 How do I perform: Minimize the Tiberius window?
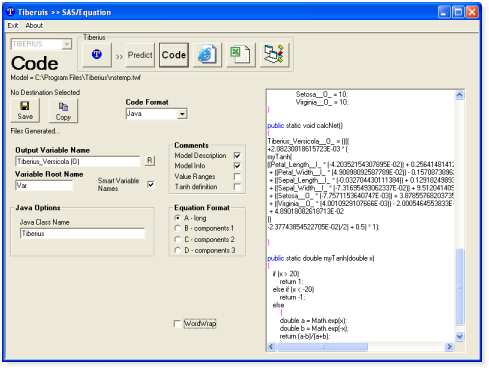(443, 12)
